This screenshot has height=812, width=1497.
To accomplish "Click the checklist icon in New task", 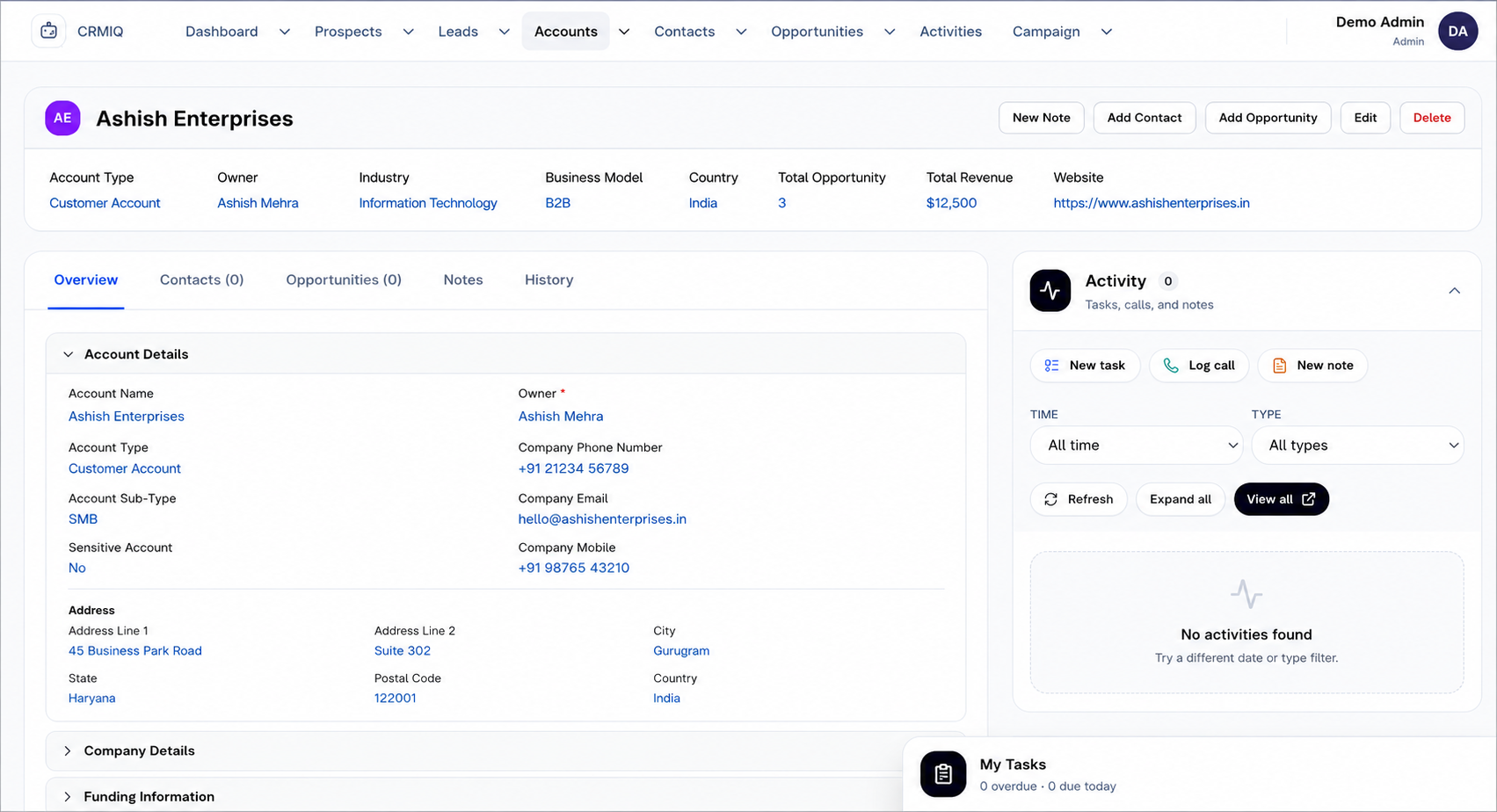I will (x=1051, y=366).
